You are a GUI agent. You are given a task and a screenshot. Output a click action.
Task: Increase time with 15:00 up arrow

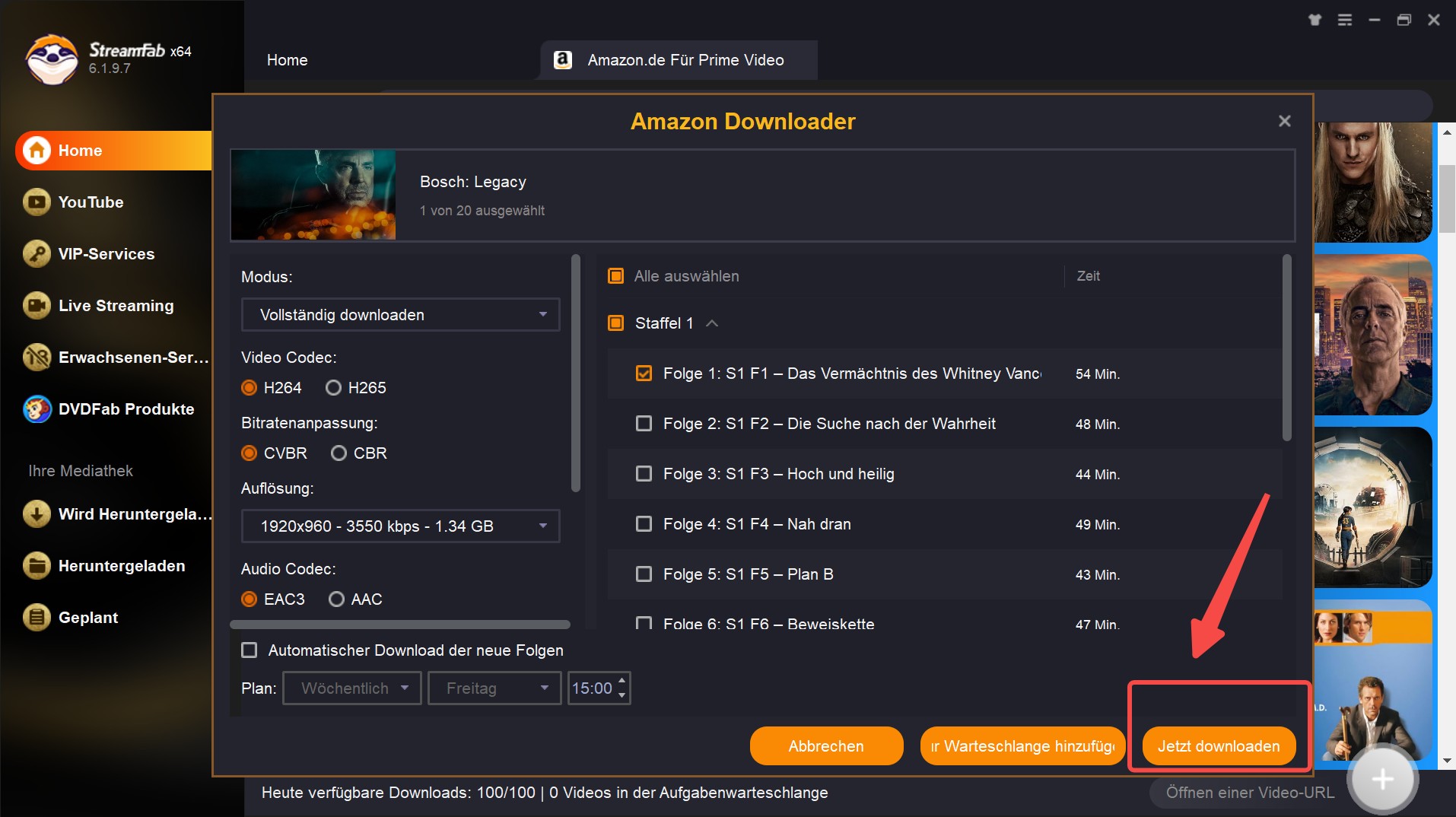point(622,681)
